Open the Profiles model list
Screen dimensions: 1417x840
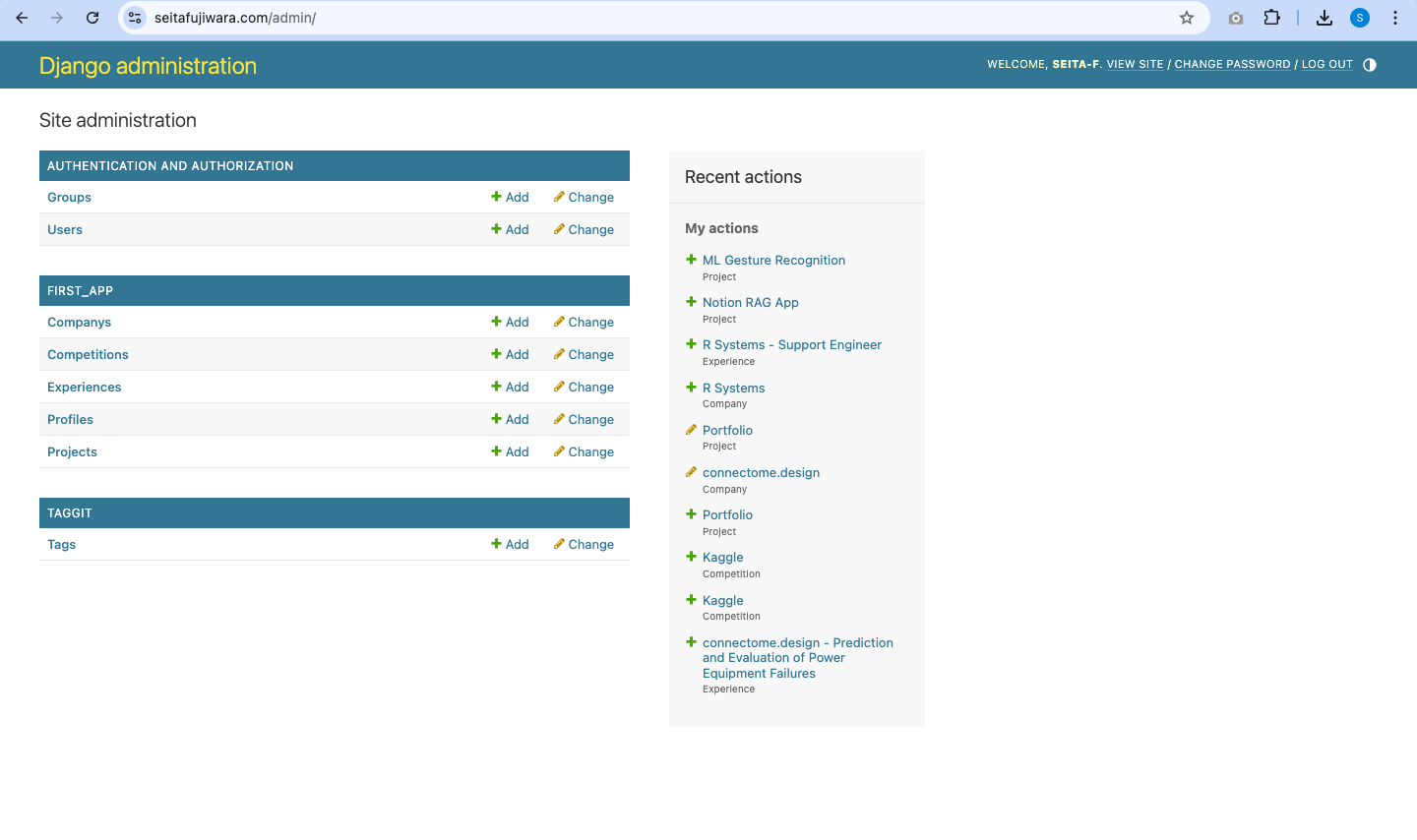[x=70, y=419]
